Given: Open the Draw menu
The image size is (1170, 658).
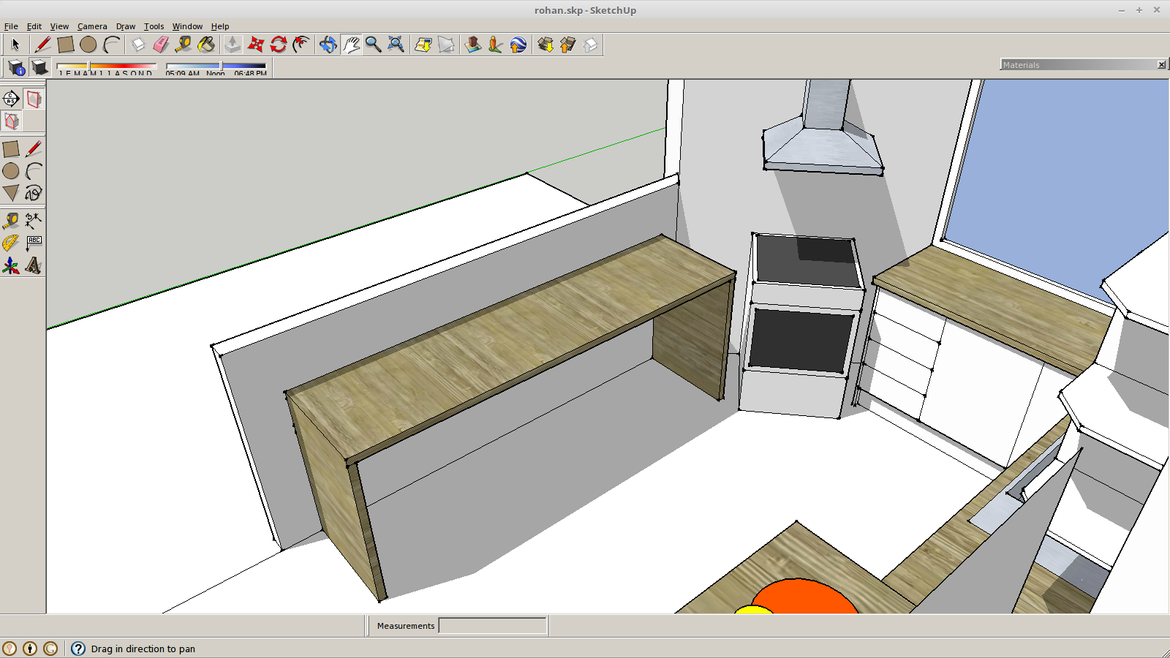Looking at the screenshot, I should (125, 26).
